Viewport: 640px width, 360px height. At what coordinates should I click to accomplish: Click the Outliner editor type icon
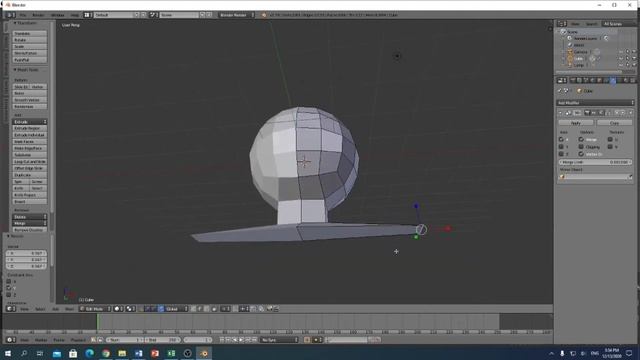point(562,24)
